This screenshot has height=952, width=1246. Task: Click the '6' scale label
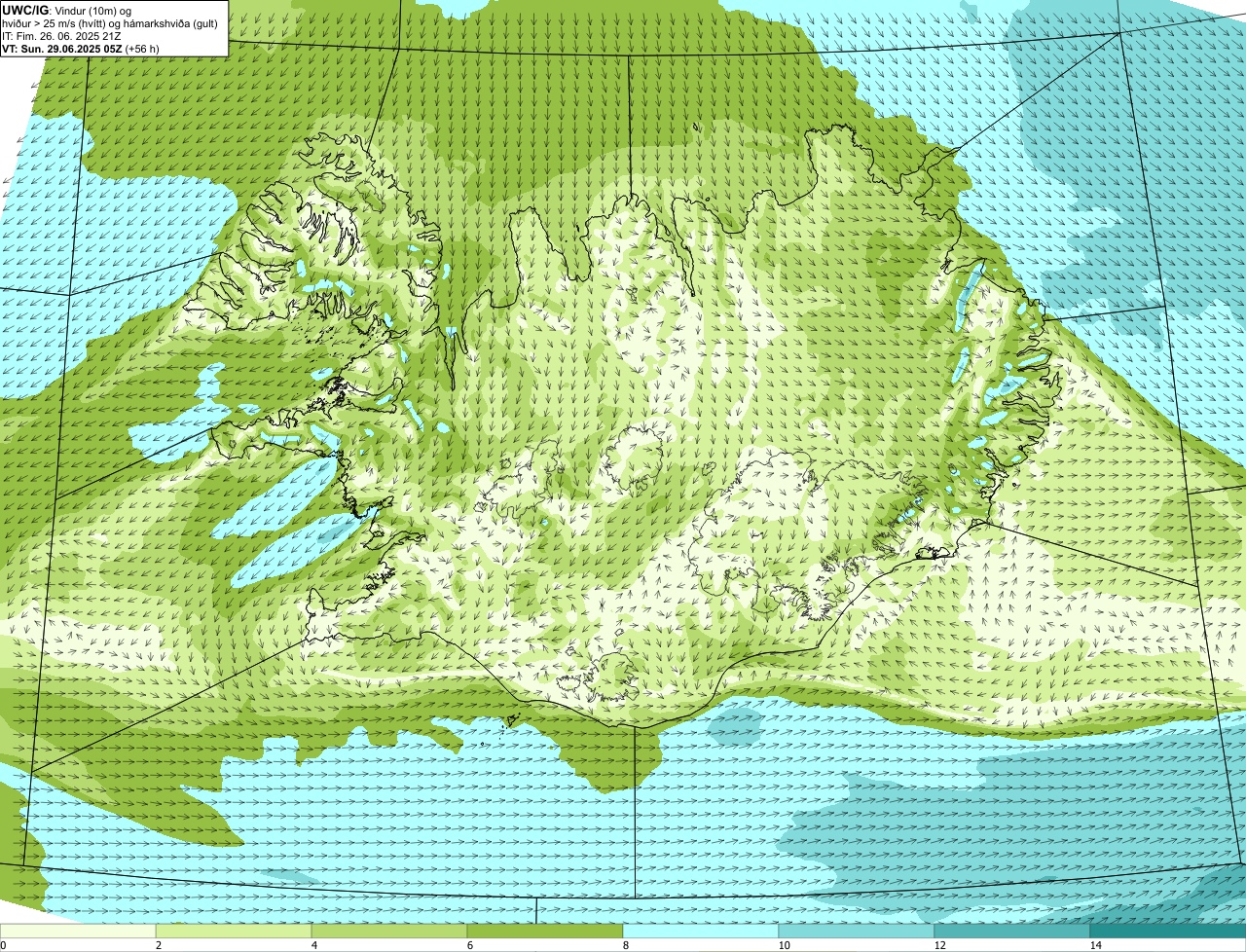pyautogui.click(x=469, y=945)
